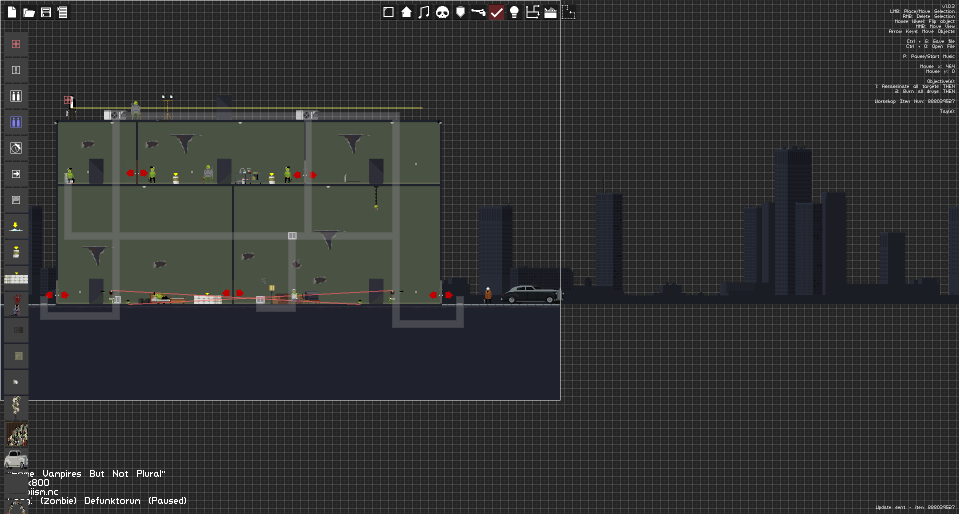959x514 pixels.
Task: Open a level with the folder icon
Action: 29,12
